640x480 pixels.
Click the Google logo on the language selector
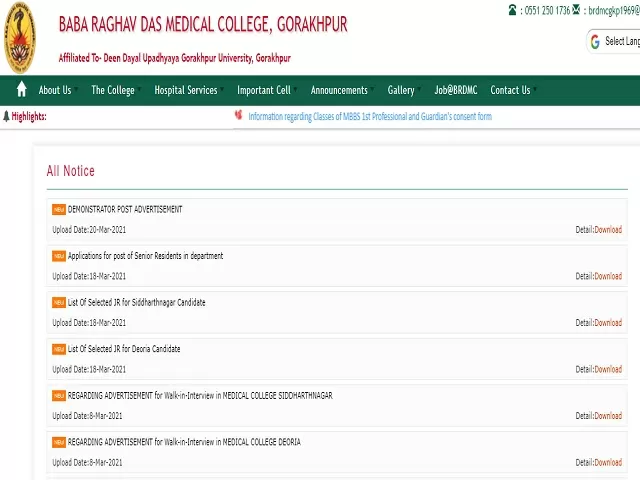[x=595, y=42]
